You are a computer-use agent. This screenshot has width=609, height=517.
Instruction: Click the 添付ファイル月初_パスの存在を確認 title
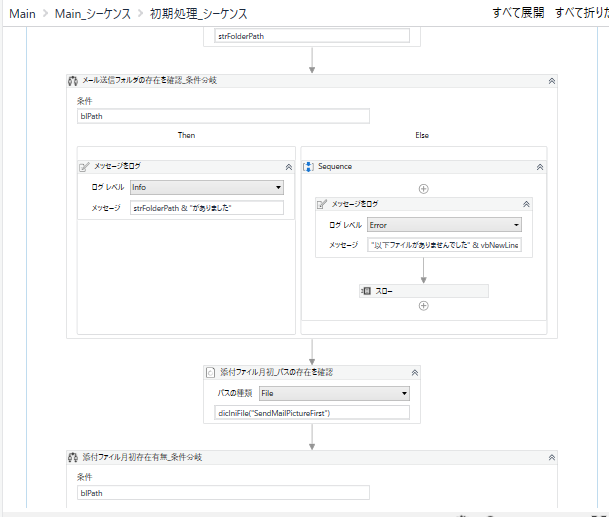tap(276, 372)
